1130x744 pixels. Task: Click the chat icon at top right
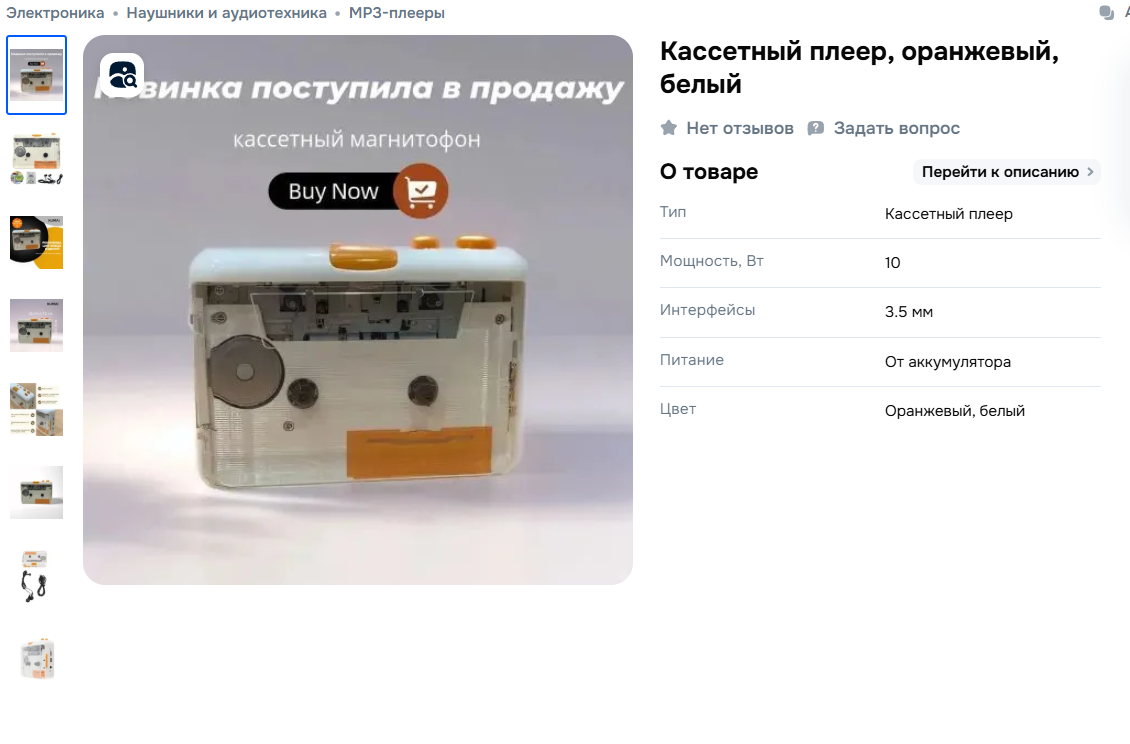click(1106, 13)
